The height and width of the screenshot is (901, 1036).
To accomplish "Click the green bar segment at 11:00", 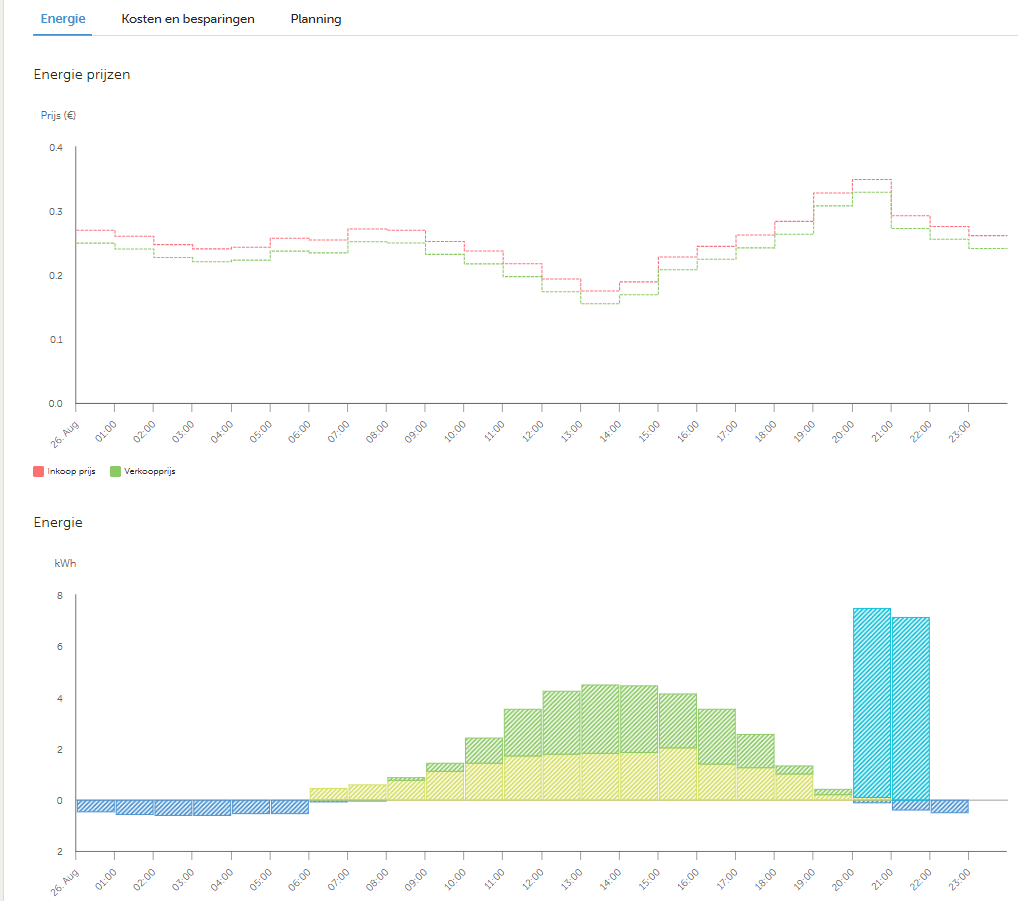I will click(523, 733).
